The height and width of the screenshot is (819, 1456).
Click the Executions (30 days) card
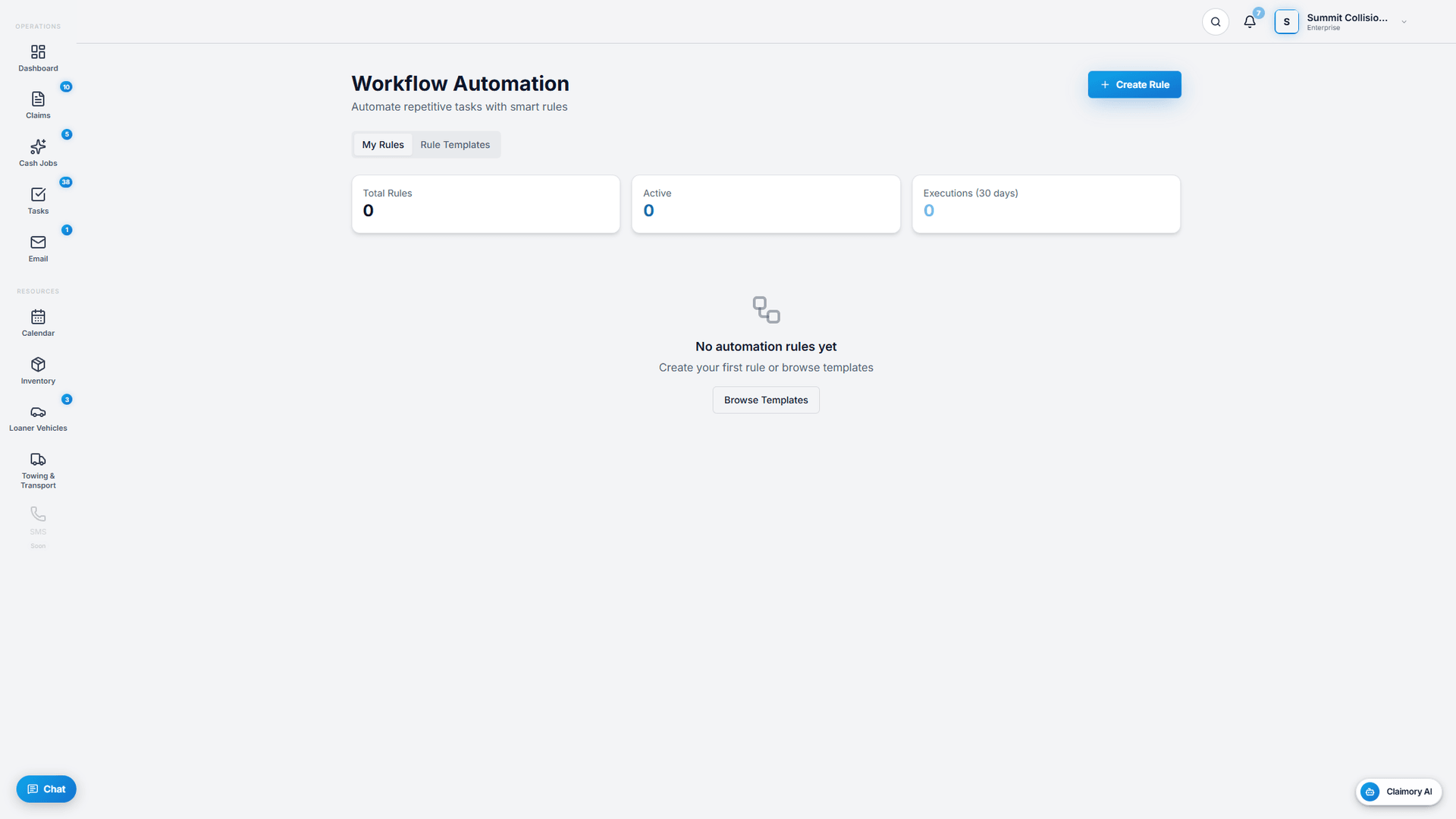1046,205
